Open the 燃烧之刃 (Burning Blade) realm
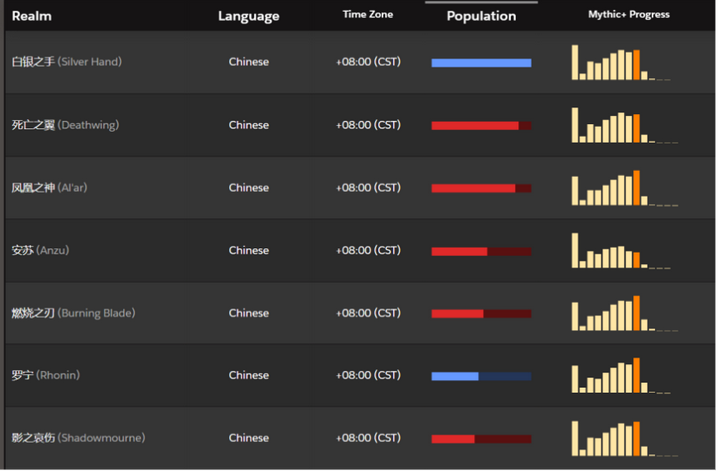 pos(73,313)
